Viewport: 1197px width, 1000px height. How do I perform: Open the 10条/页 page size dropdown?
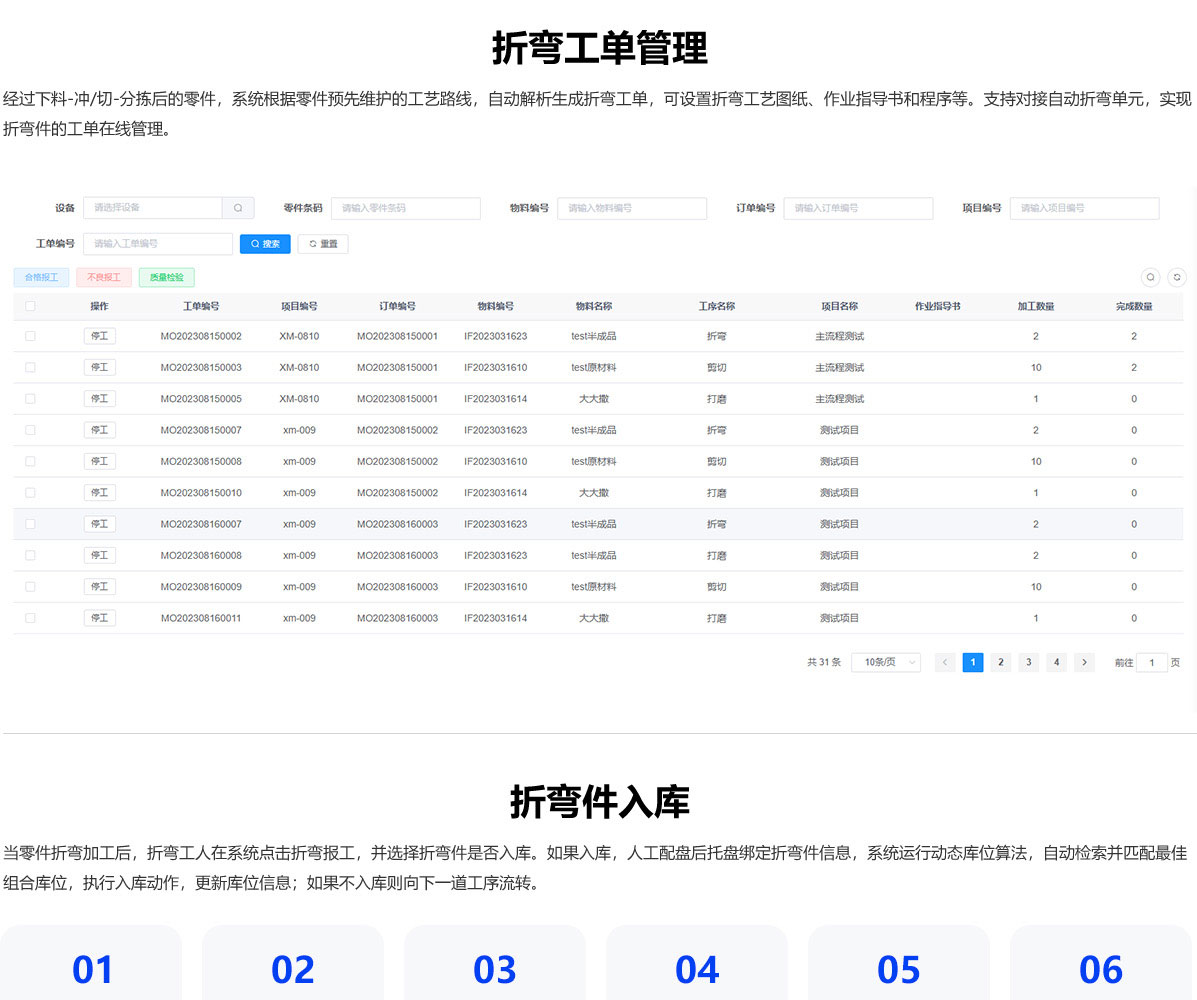[885, 662]
